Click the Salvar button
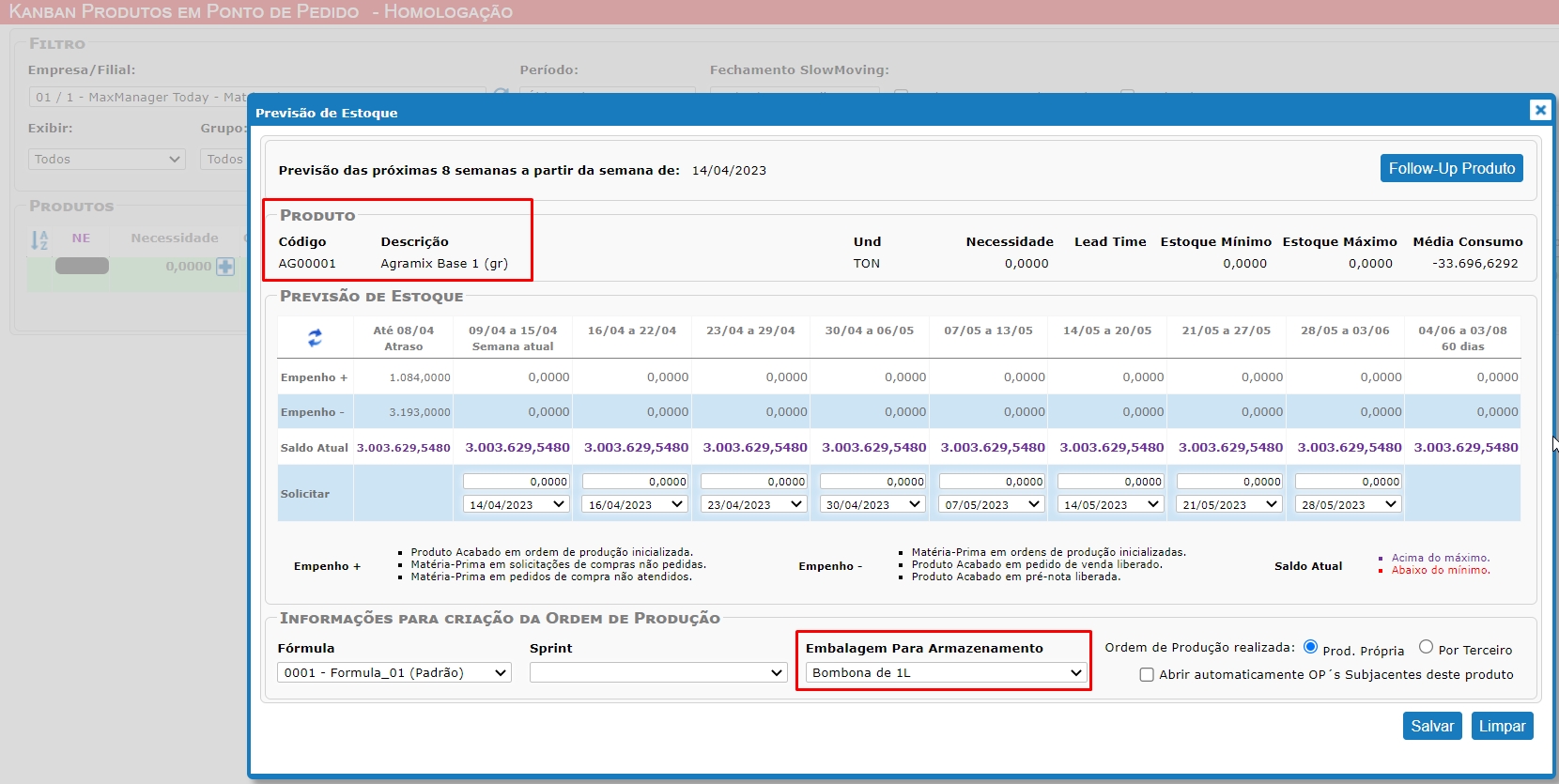The image size is (1559, 784). click(1432, 726)
